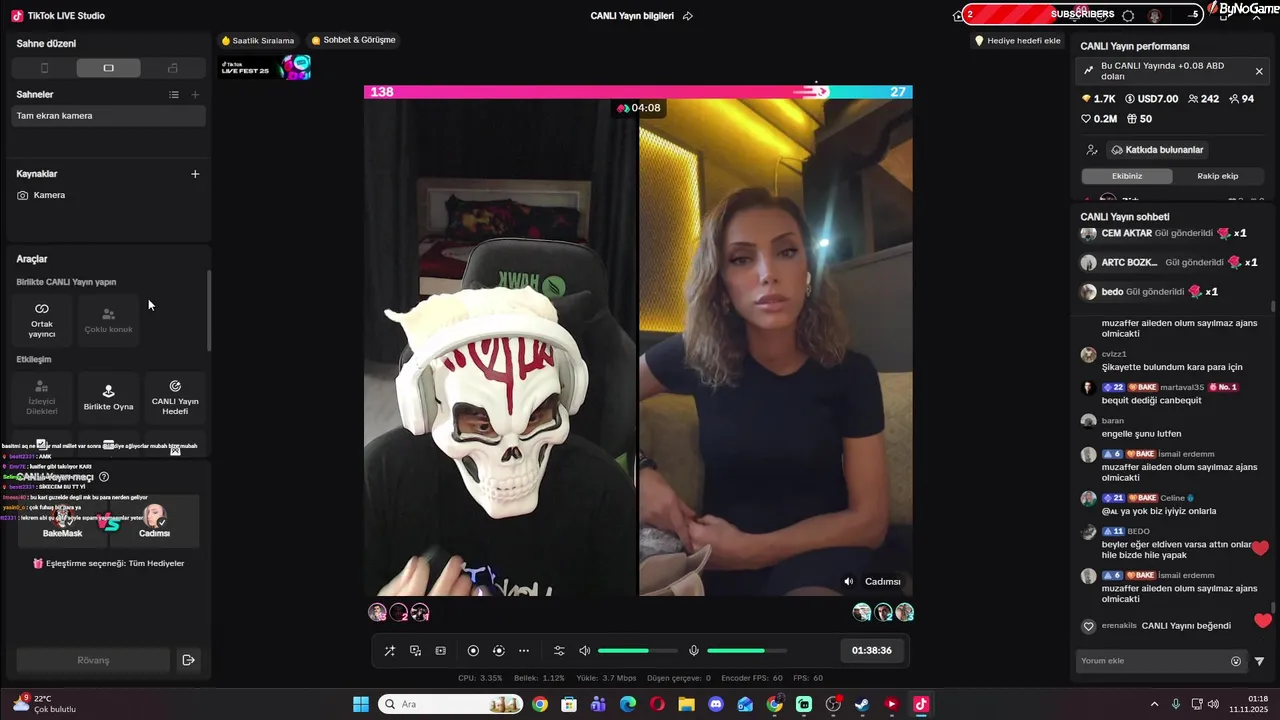Screen dimensions: 1280x720
Task: Open the weather widget 22°C
Action: [x=44, y=704]
